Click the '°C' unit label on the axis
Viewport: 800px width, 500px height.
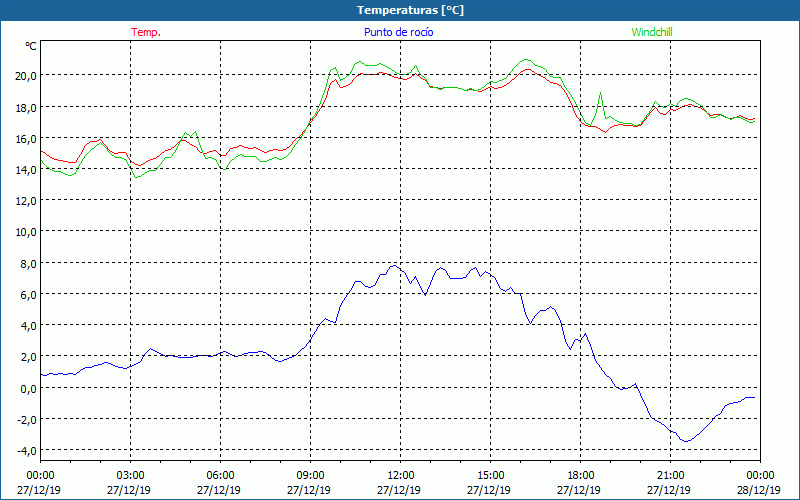point(31,46)
